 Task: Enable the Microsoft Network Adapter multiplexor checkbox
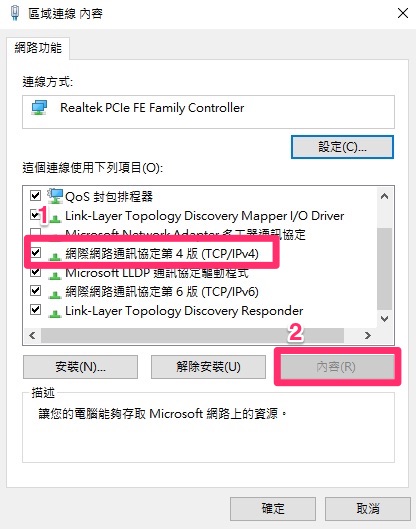pyautogui.click(x=35, y=232)
